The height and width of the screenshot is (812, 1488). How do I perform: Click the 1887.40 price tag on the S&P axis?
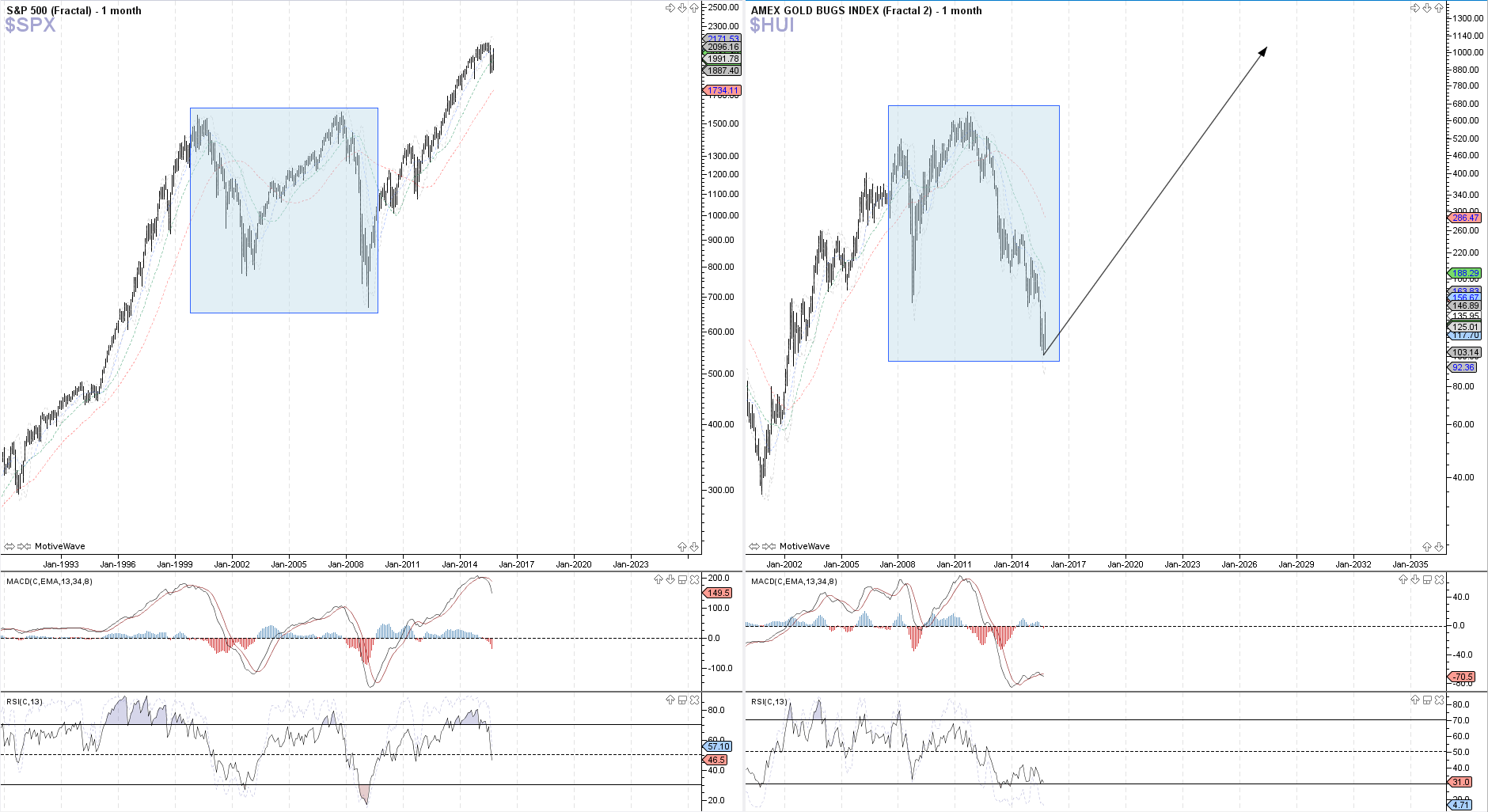(x=722, y=70)
